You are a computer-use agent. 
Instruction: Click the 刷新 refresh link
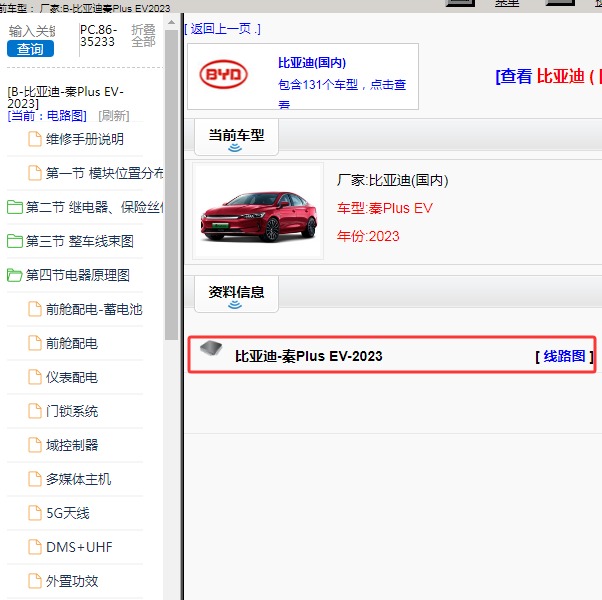[x=114, y=116]
